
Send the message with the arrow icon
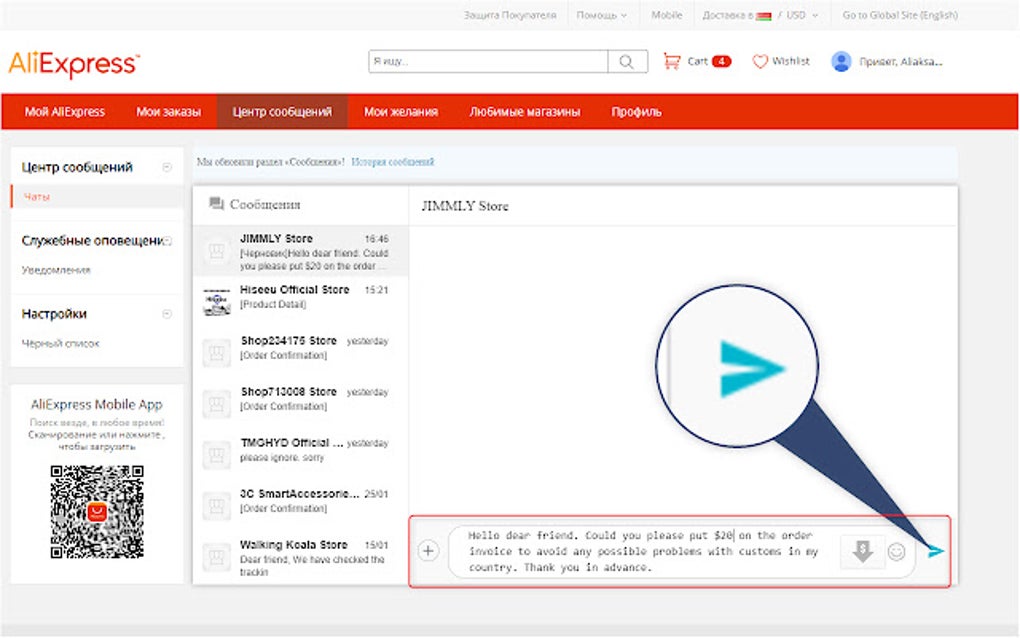[935, 552]
